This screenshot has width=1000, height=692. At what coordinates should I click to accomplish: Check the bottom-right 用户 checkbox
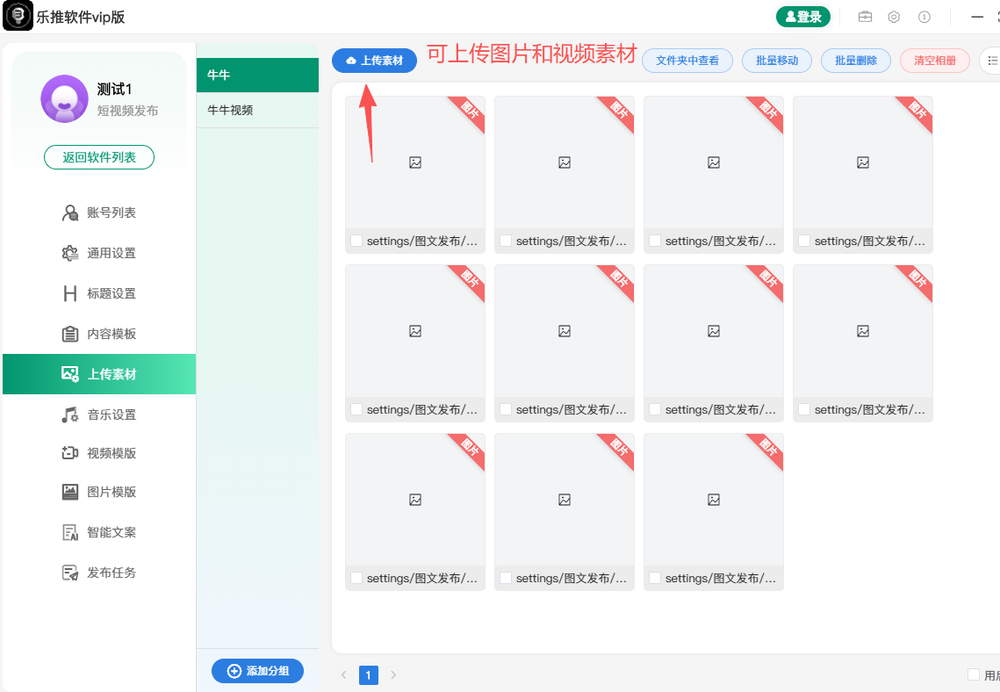point(975,675)
